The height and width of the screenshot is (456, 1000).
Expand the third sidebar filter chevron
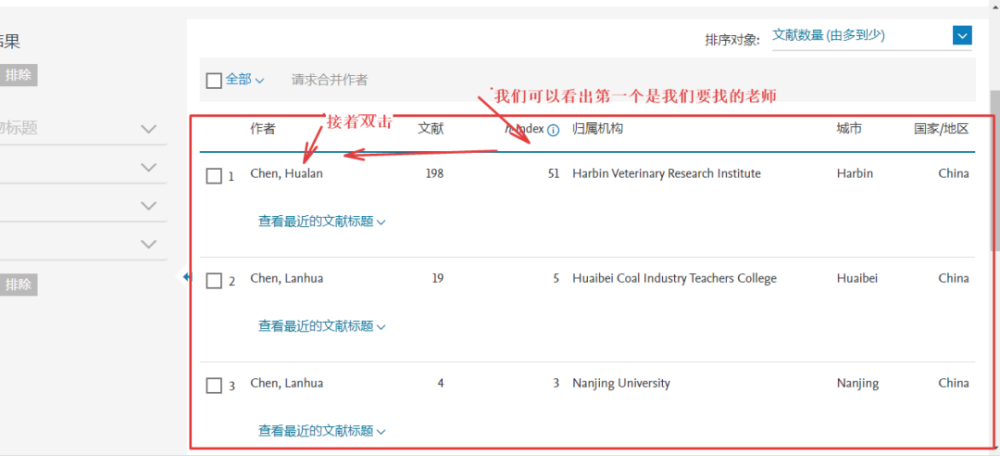pos(149,206)
